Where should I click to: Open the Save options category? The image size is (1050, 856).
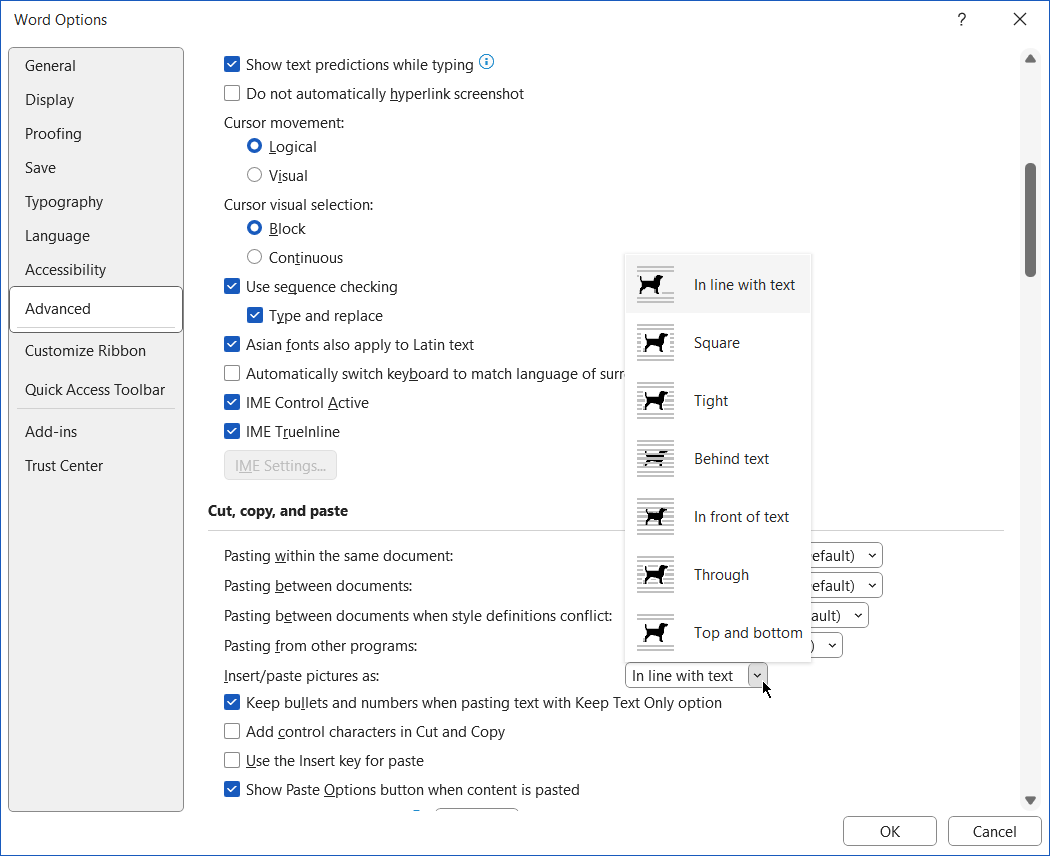point(96,167)
